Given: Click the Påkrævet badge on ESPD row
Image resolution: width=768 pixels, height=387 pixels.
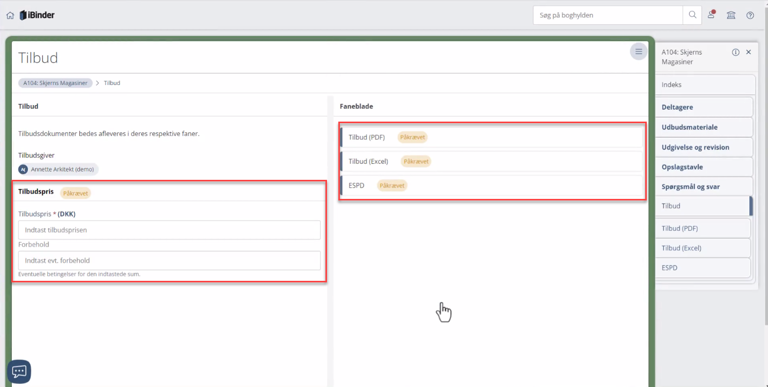Looking at the screenshot, I should click(x=392, y=186).
